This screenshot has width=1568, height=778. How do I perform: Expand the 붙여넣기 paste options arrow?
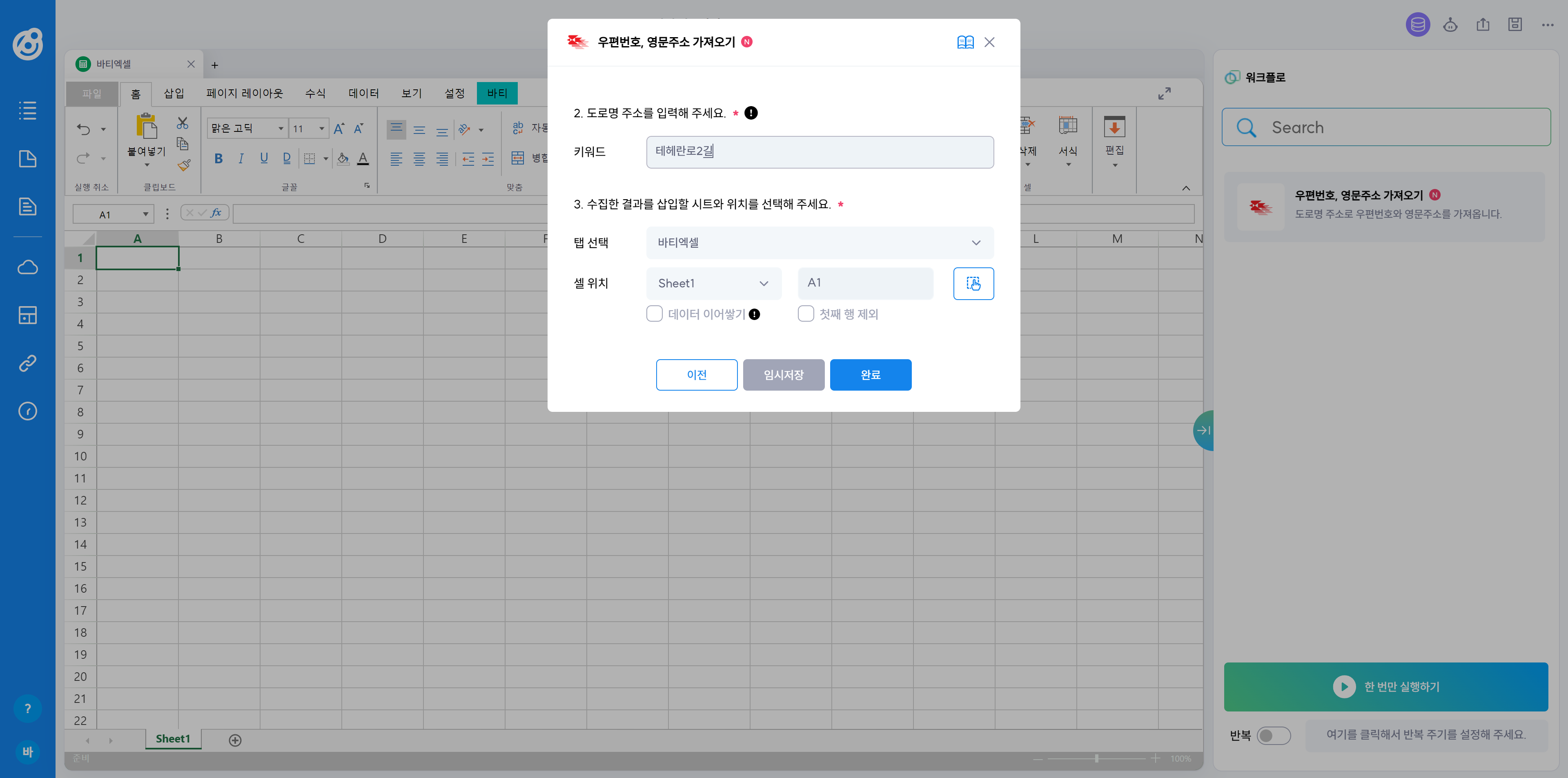click(x=147, y=165)
